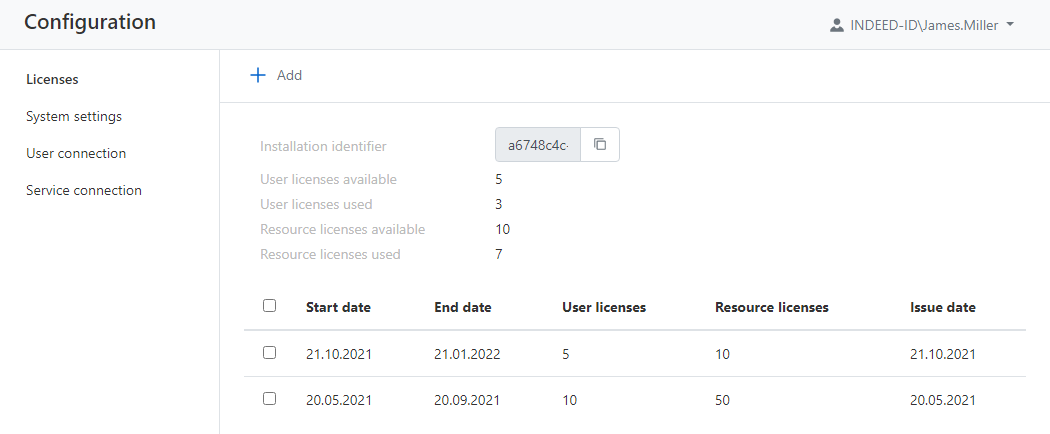Copy the installation identifier using the copy icon
The height and width of the screenshot is (434, 1050).
tap(600, 145)
